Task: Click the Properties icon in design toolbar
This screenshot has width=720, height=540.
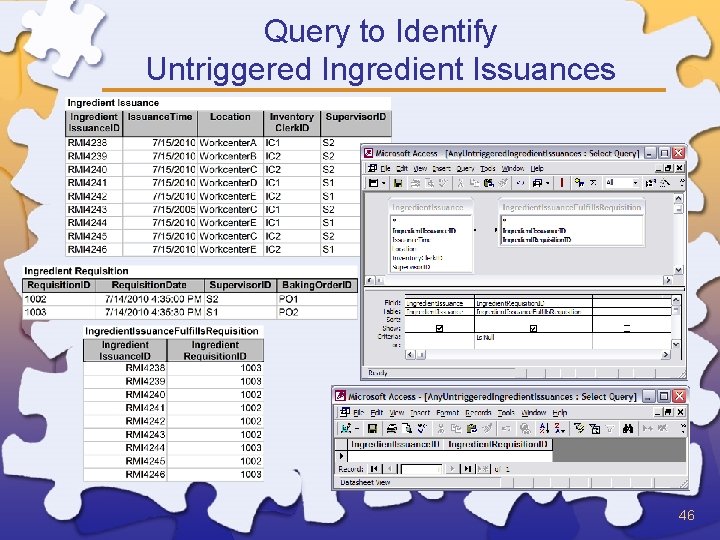Action: 650,183
